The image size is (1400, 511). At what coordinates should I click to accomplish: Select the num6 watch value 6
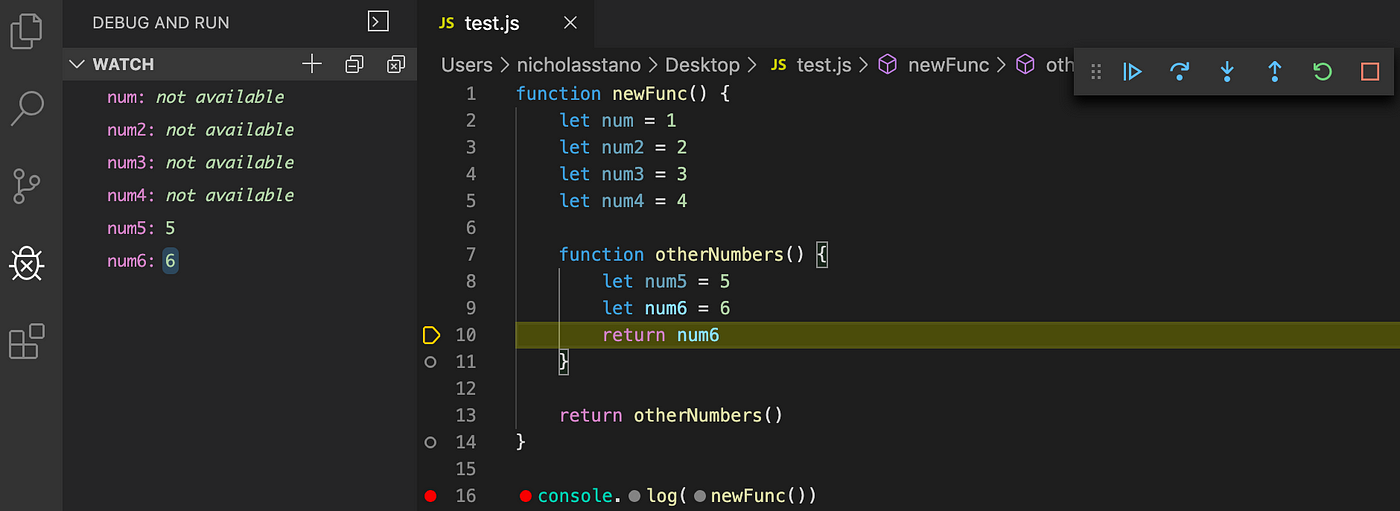(x=171, y=261)
